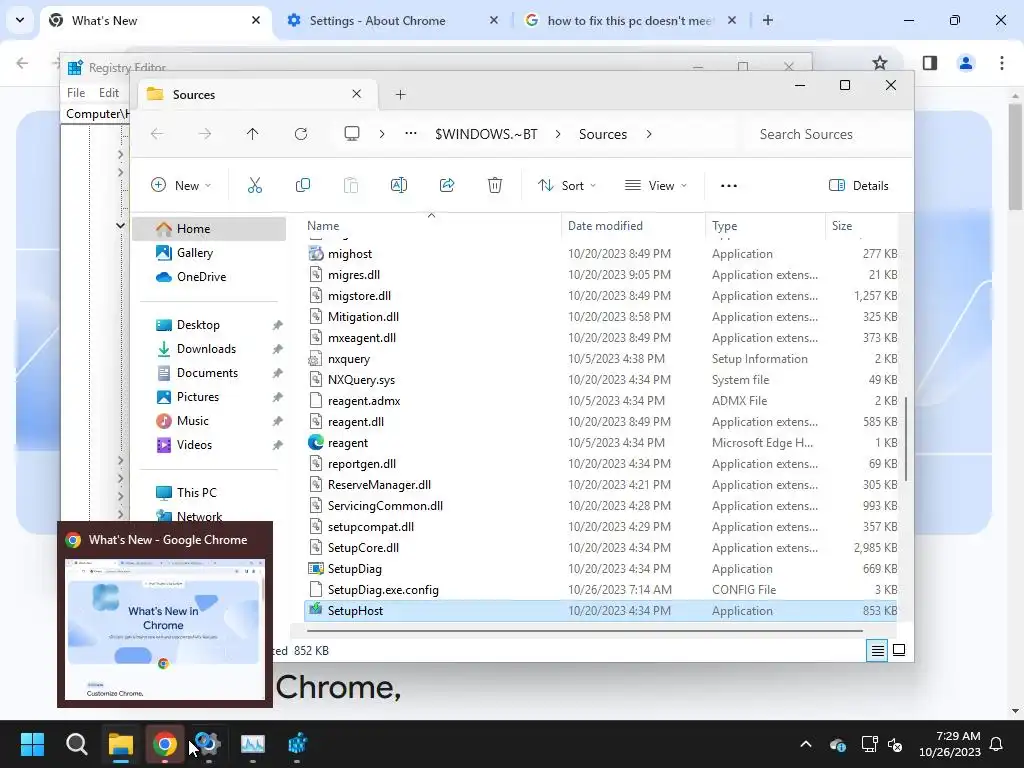Select the reagent Microsoft Edge file
This screenshot has height=768, width=1024.
coord(601,443)
